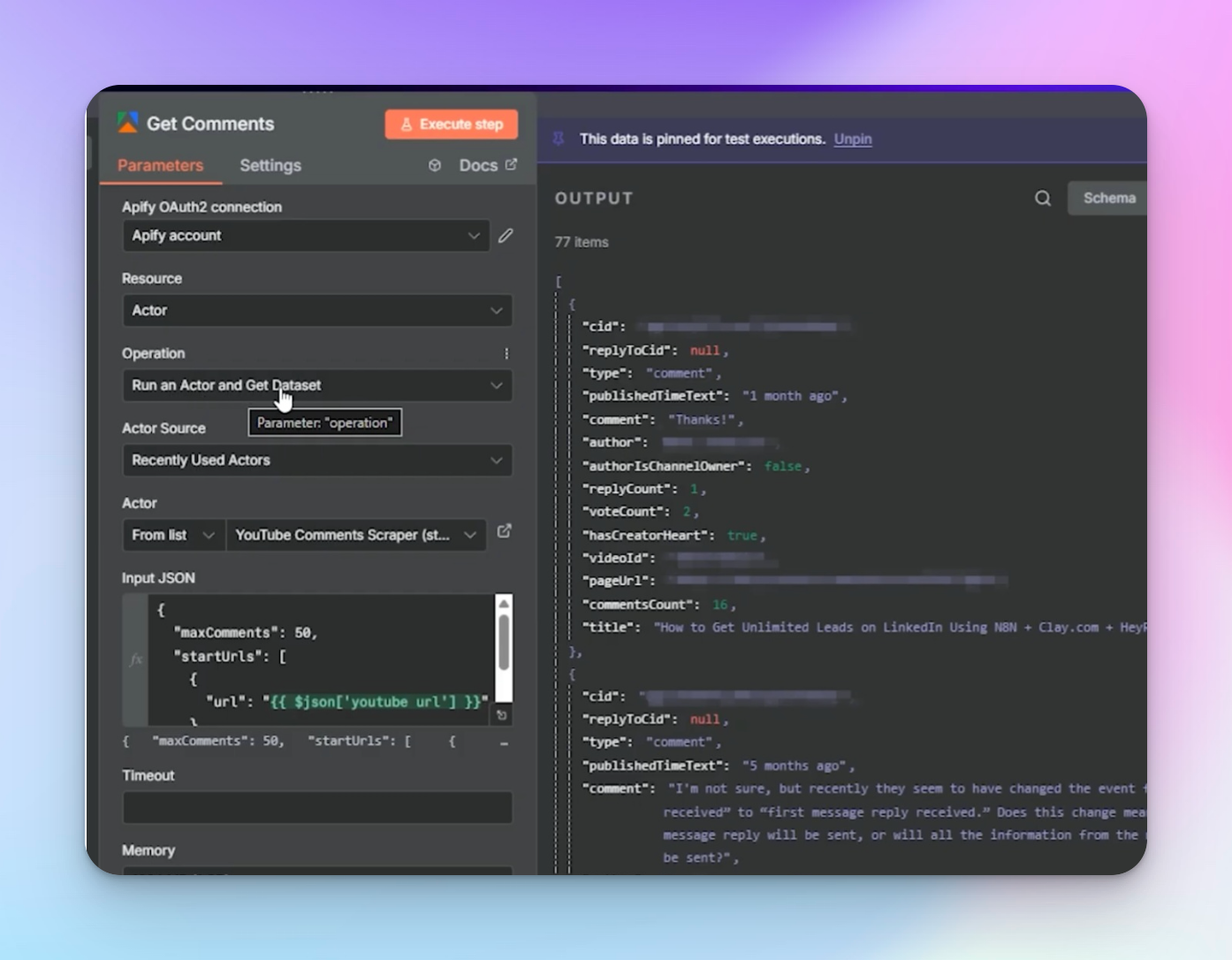This screenshot has height=960, width=1232.
Task: Switch to the Settings tab
Action: tap(270, 165)
